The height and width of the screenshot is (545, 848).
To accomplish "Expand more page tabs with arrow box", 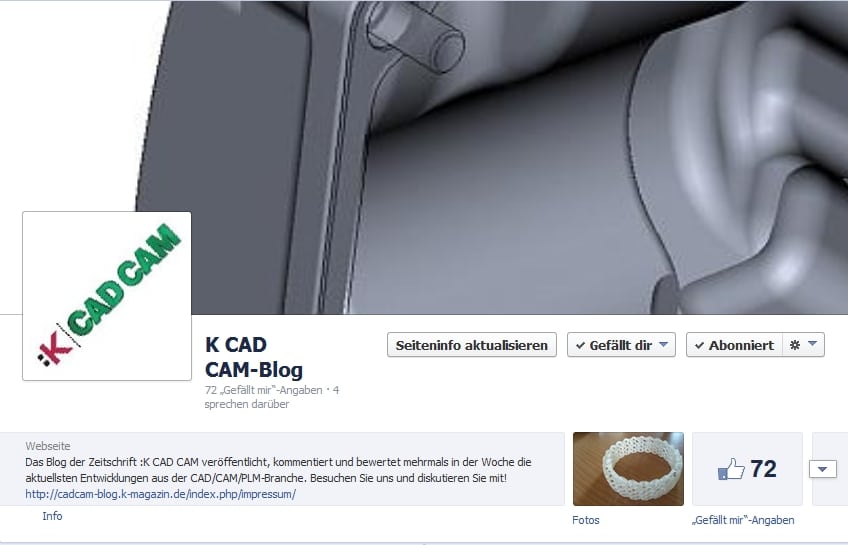I will tap(823, 469).
